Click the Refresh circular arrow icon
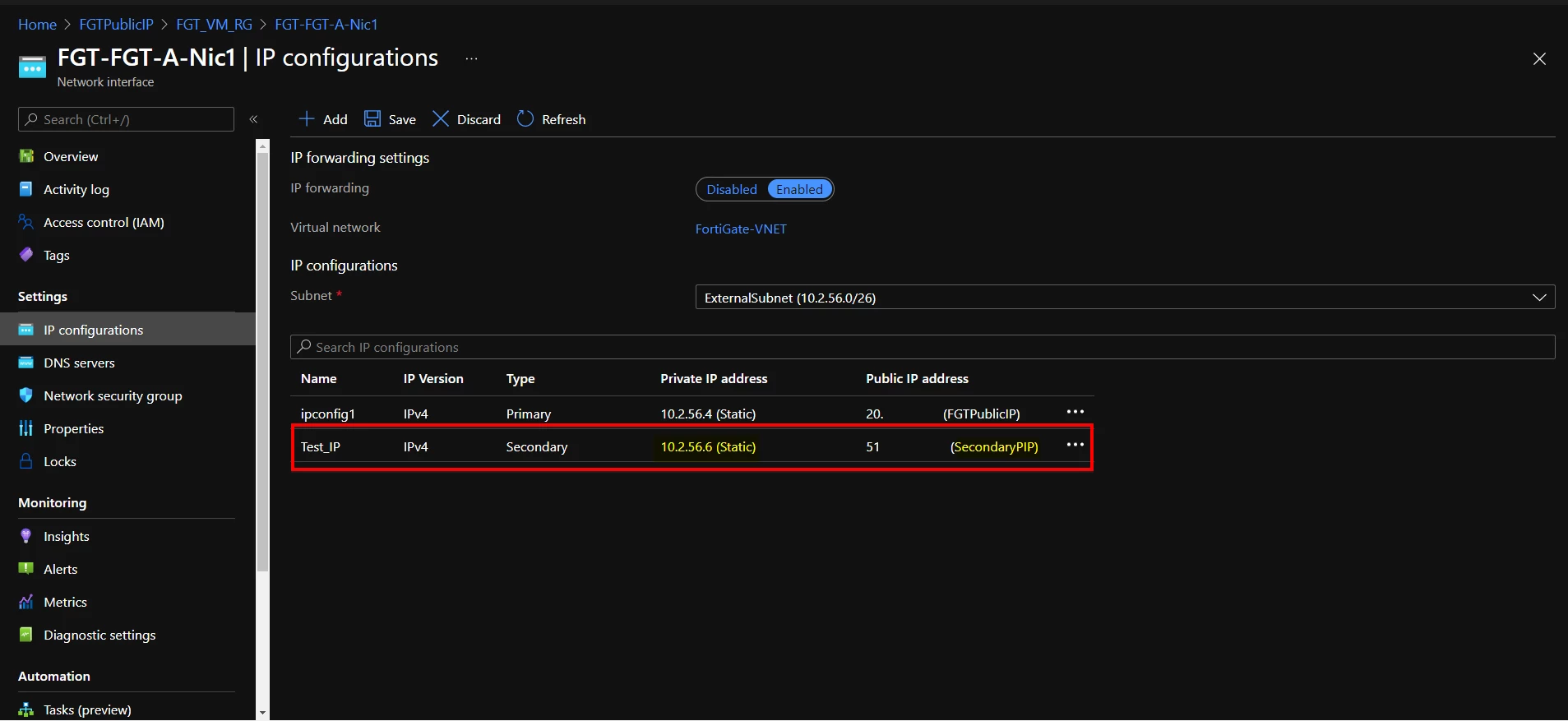The image size is (1568, 721). tap(525, 119)
